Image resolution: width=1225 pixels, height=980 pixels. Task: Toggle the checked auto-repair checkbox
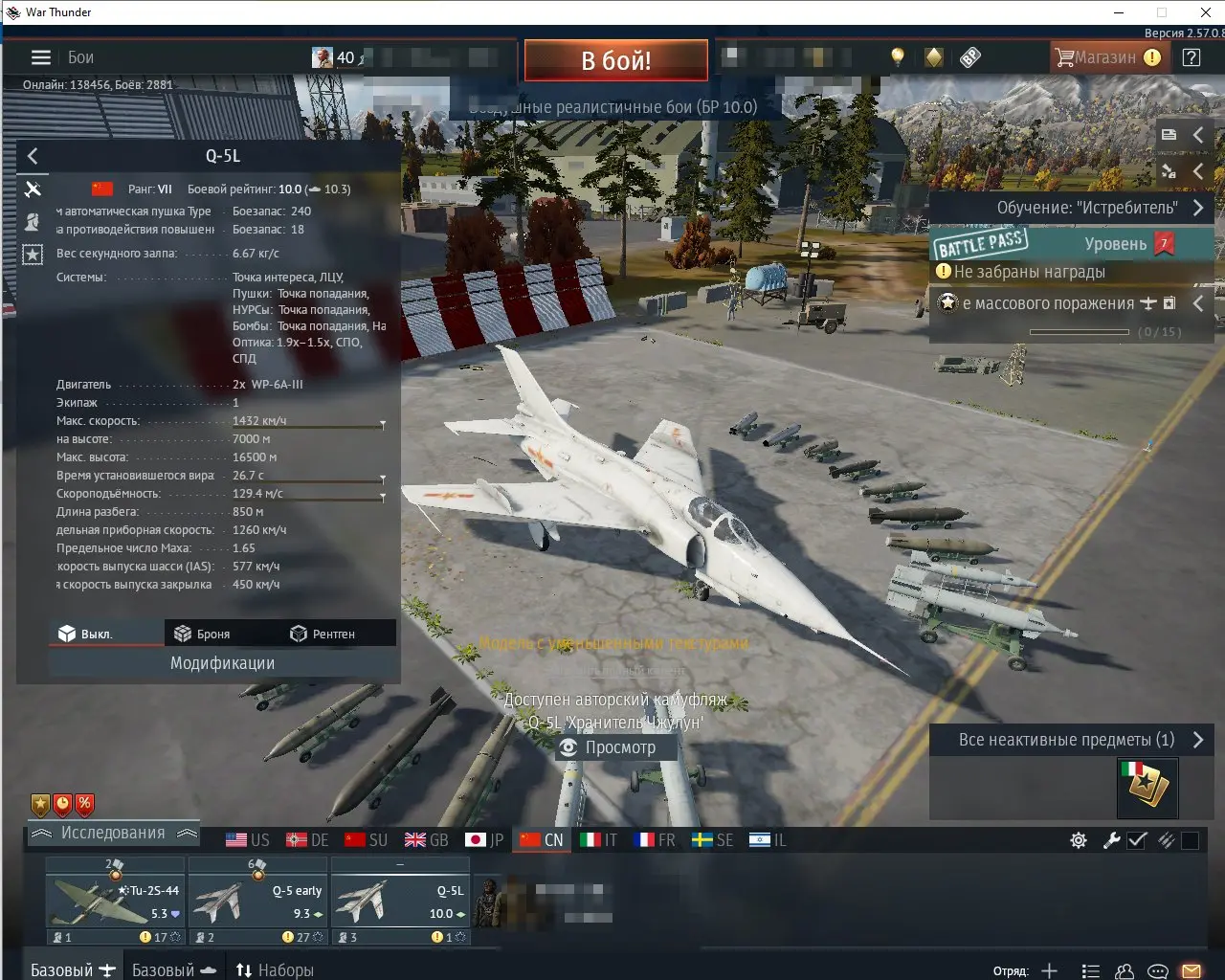1137,840
